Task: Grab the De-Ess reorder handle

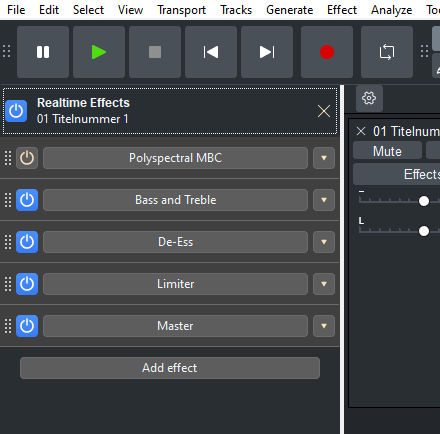Action: click(x=8, y=242)
